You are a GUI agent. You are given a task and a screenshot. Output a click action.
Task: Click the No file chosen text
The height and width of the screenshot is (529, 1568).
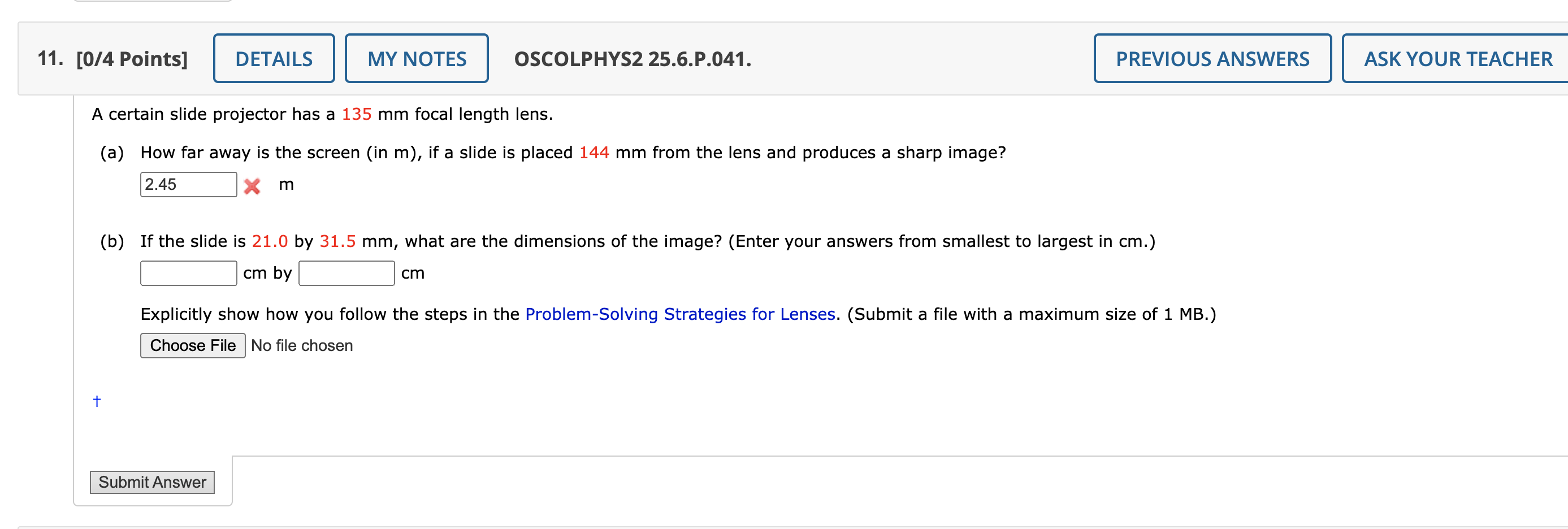coord(301,345)
